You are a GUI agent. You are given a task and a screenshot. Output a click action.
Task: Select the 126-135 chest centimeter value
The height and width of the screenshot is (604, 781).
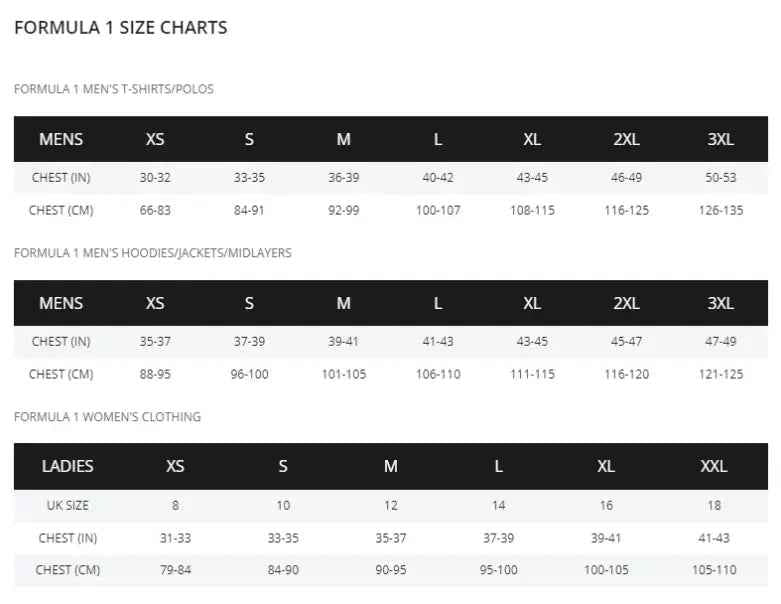720,210
